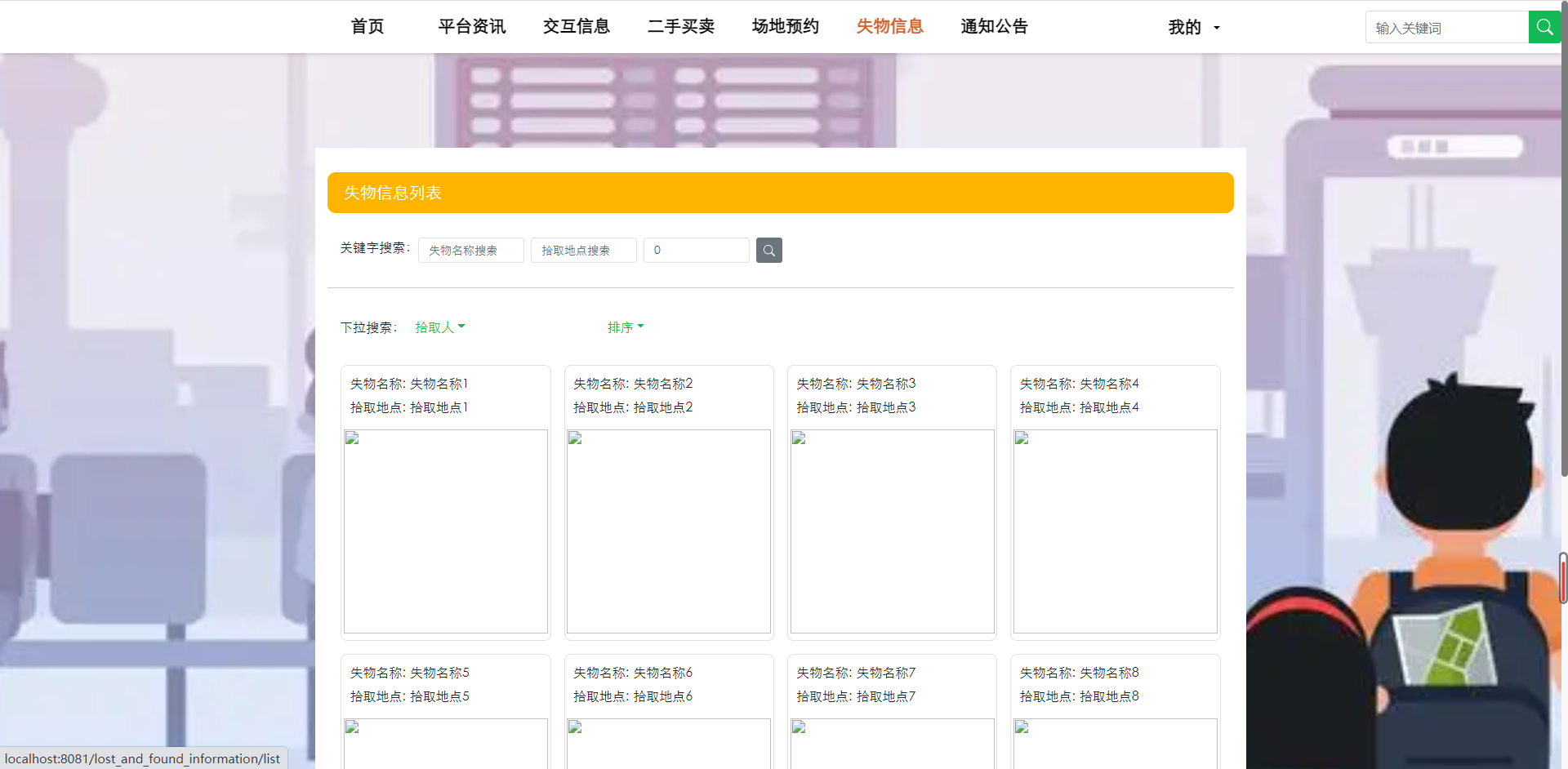Viewport: 1568px width, 769px height.
Task: Click the image thumbnail of 失物名称6
Action: [x=668, y=743]
